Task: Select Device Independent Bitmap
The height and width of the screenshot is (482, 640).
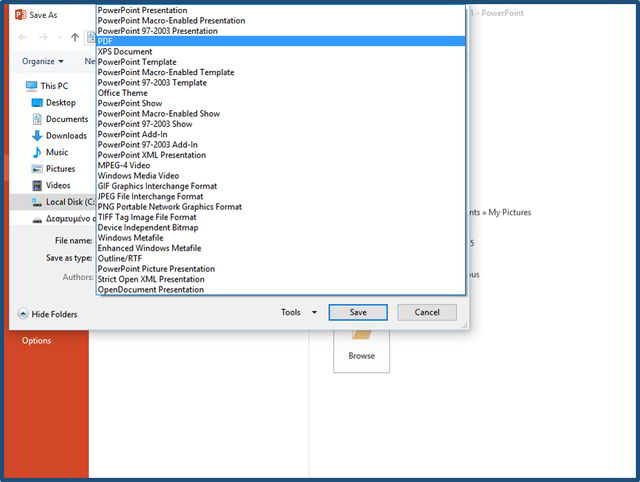Action: pyautogui.click(x=281, y=227)
